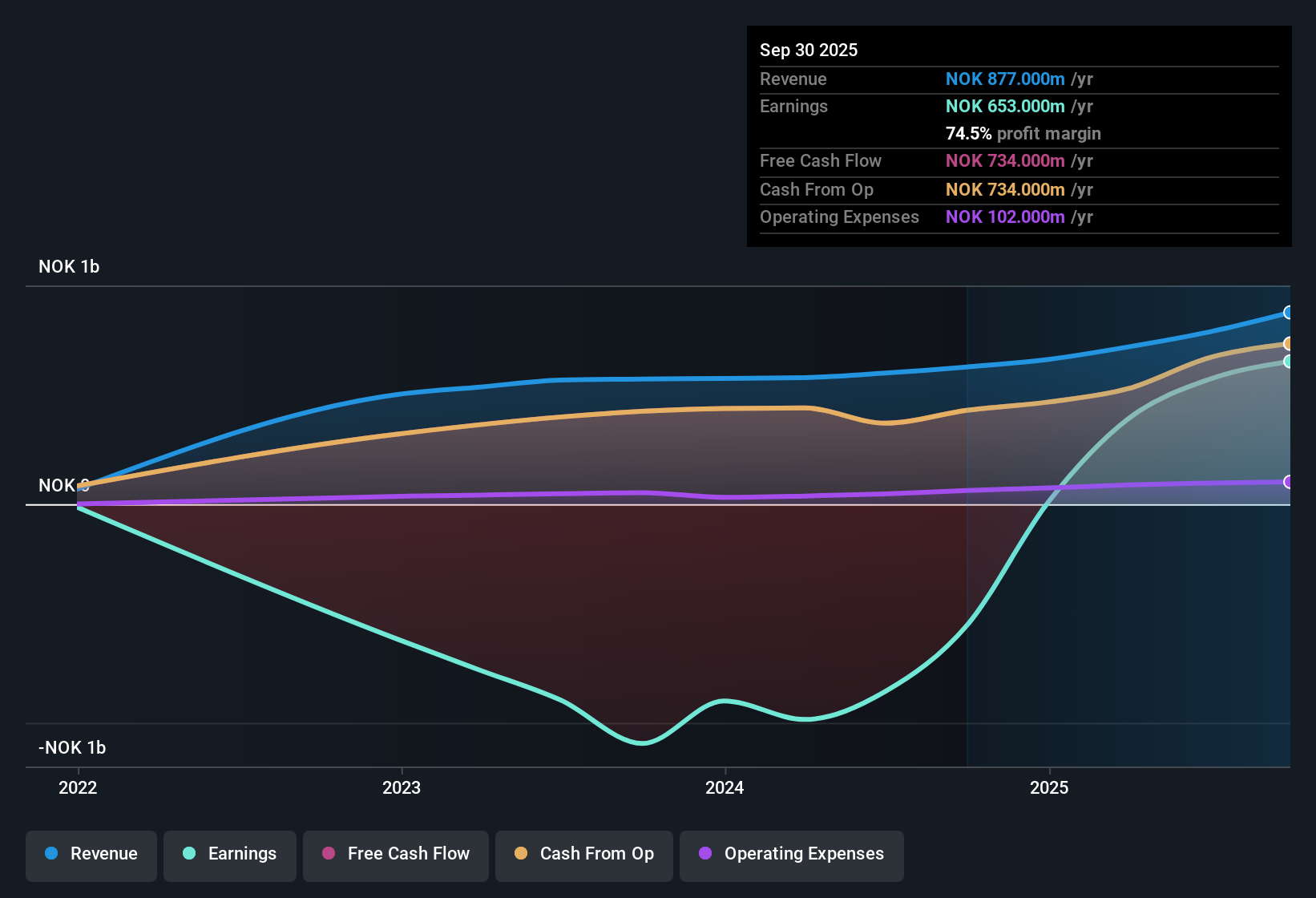Viewport: 1316px width, 898px height.
Task: Click the pink Free Cash Flow dot icon
Action: (327, 854)
